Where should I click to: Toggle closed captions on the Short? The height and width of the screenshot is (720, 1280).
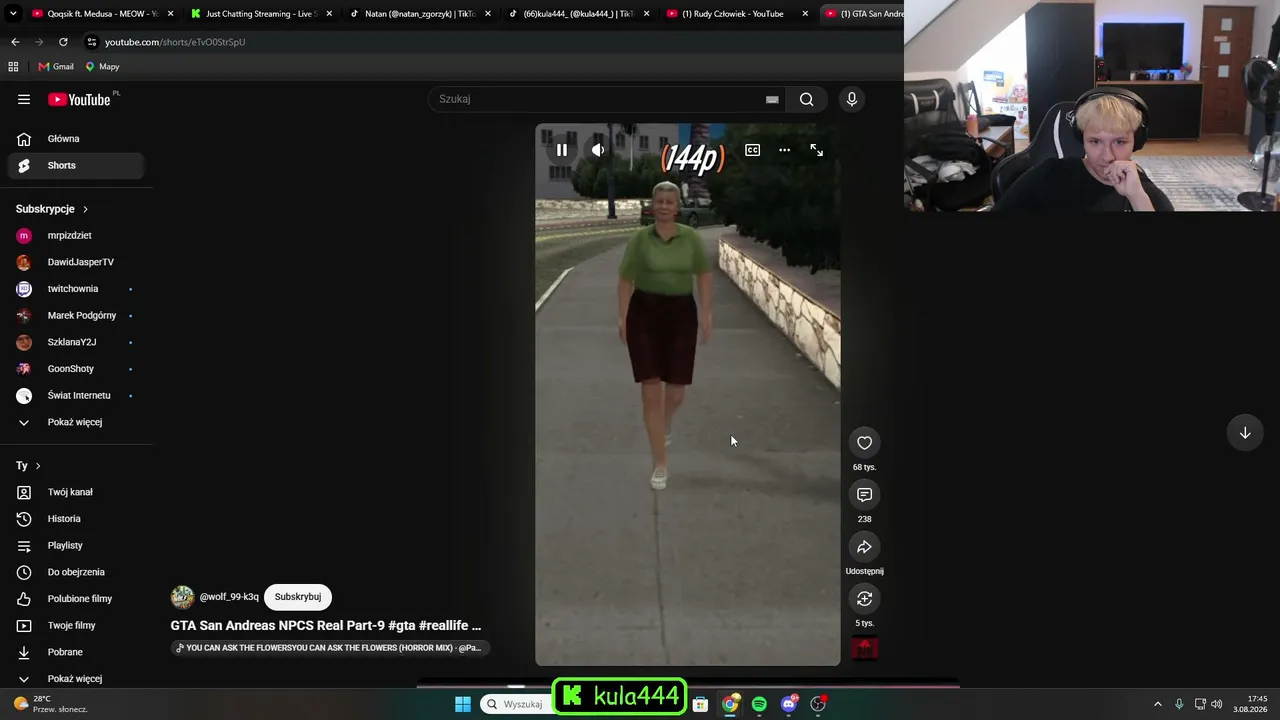point(752,150)
